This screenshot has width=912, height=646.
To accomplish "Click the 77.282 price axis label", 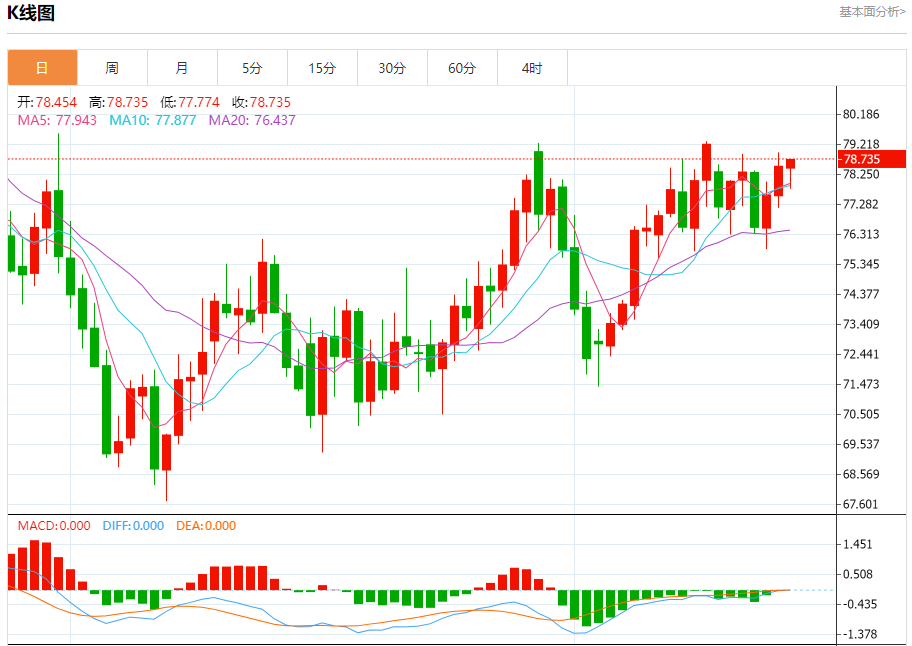I will click(861, 204).
